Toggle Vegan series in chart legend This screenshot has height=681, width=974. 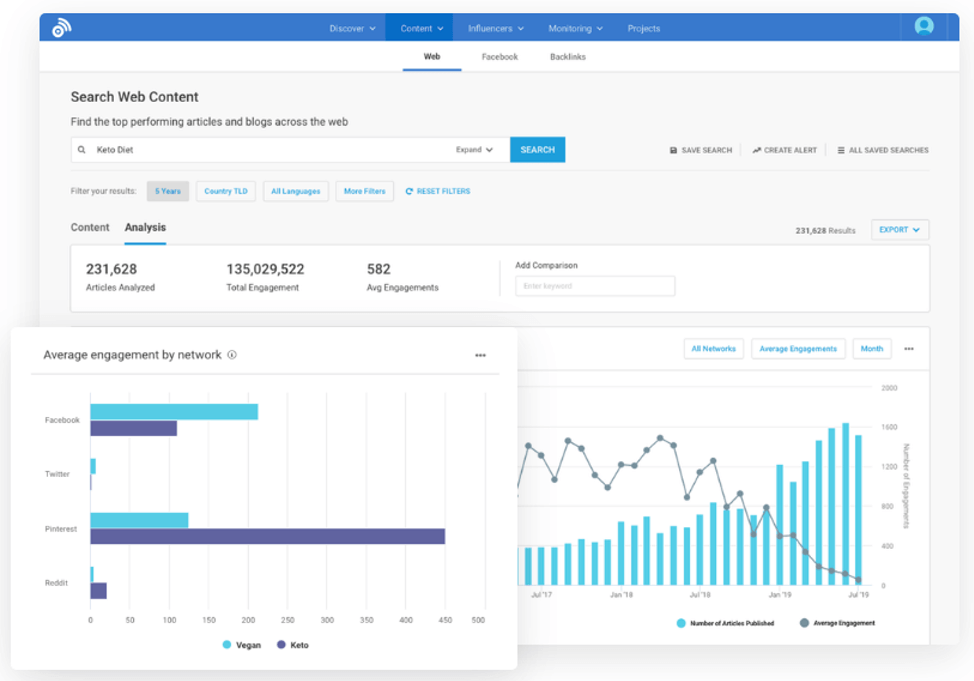(x=242, y=645)
